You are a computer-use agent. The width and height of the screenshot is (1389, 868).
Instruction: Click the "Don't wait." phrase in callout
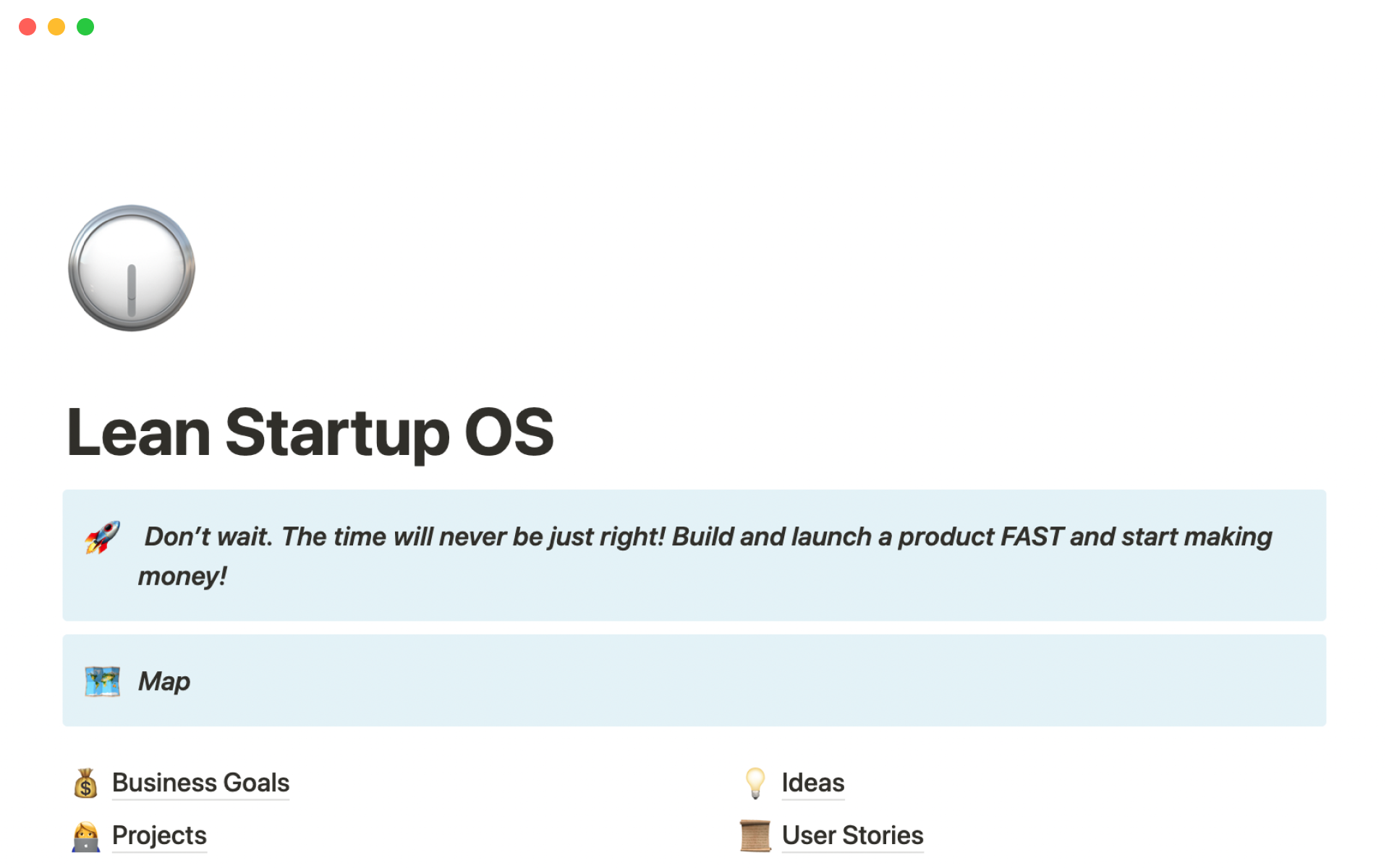click(208, 537)
